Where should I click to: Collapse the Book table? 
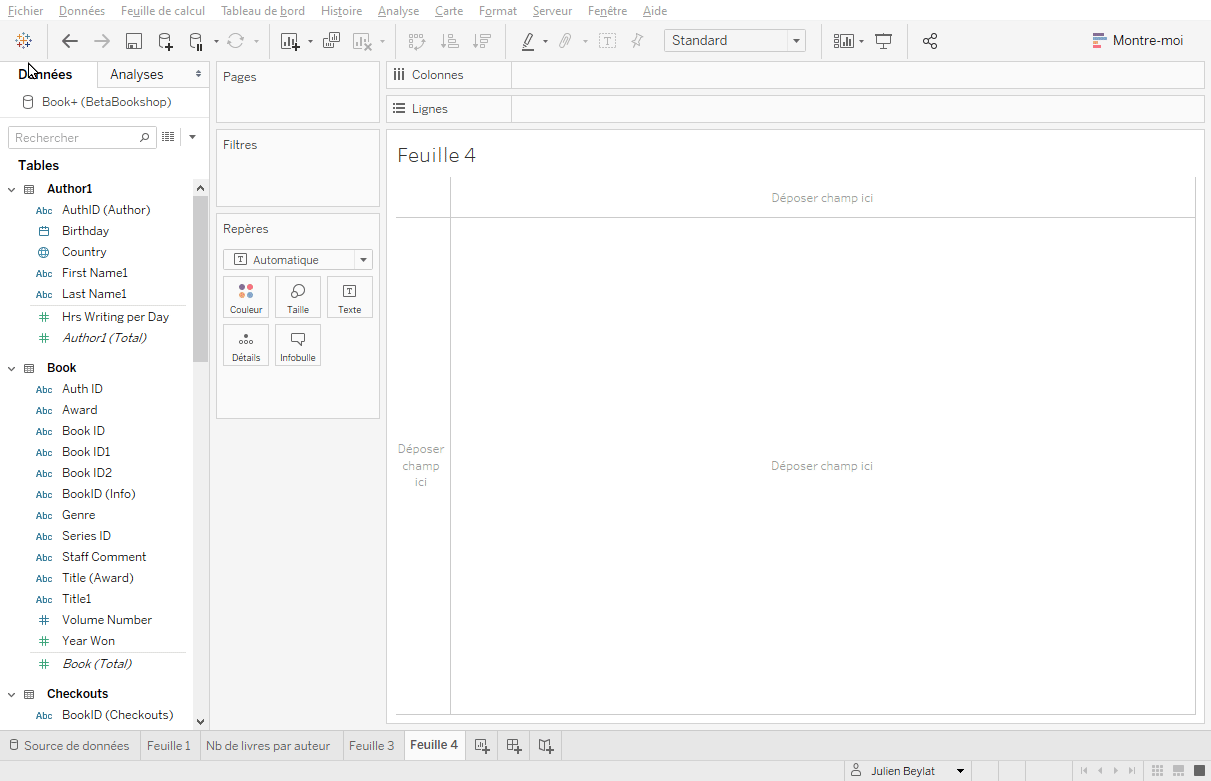(12, 368)
